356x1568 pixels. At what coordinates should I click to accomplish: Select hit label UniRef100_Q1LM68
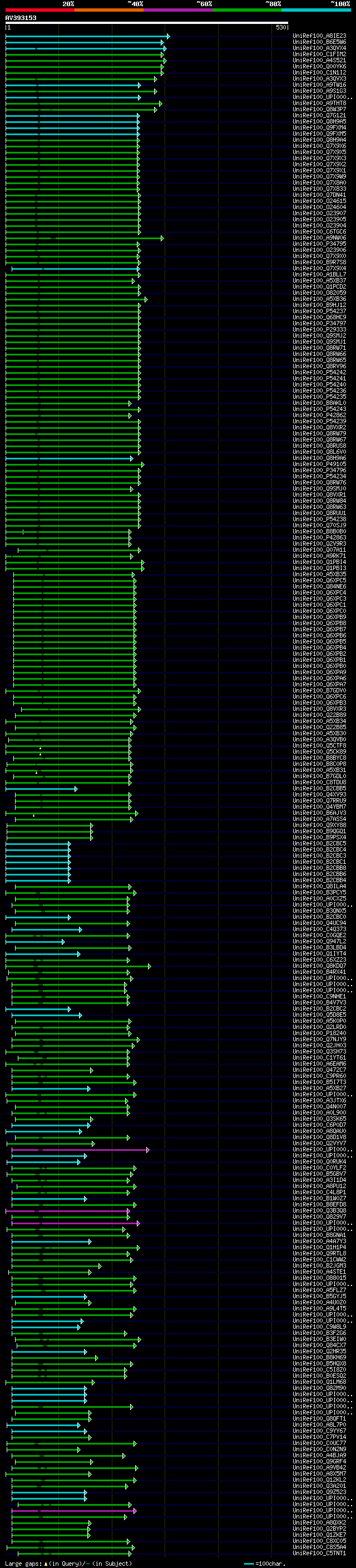pos(319,1382)
